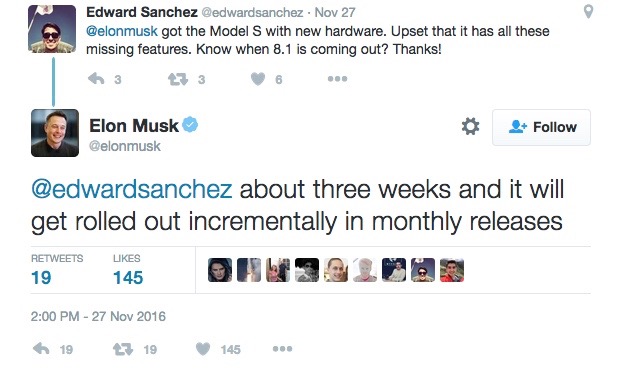Click the first liker's avatar in the row
The width and height of the screenshot is (625, 383).
tap(220, 270)
